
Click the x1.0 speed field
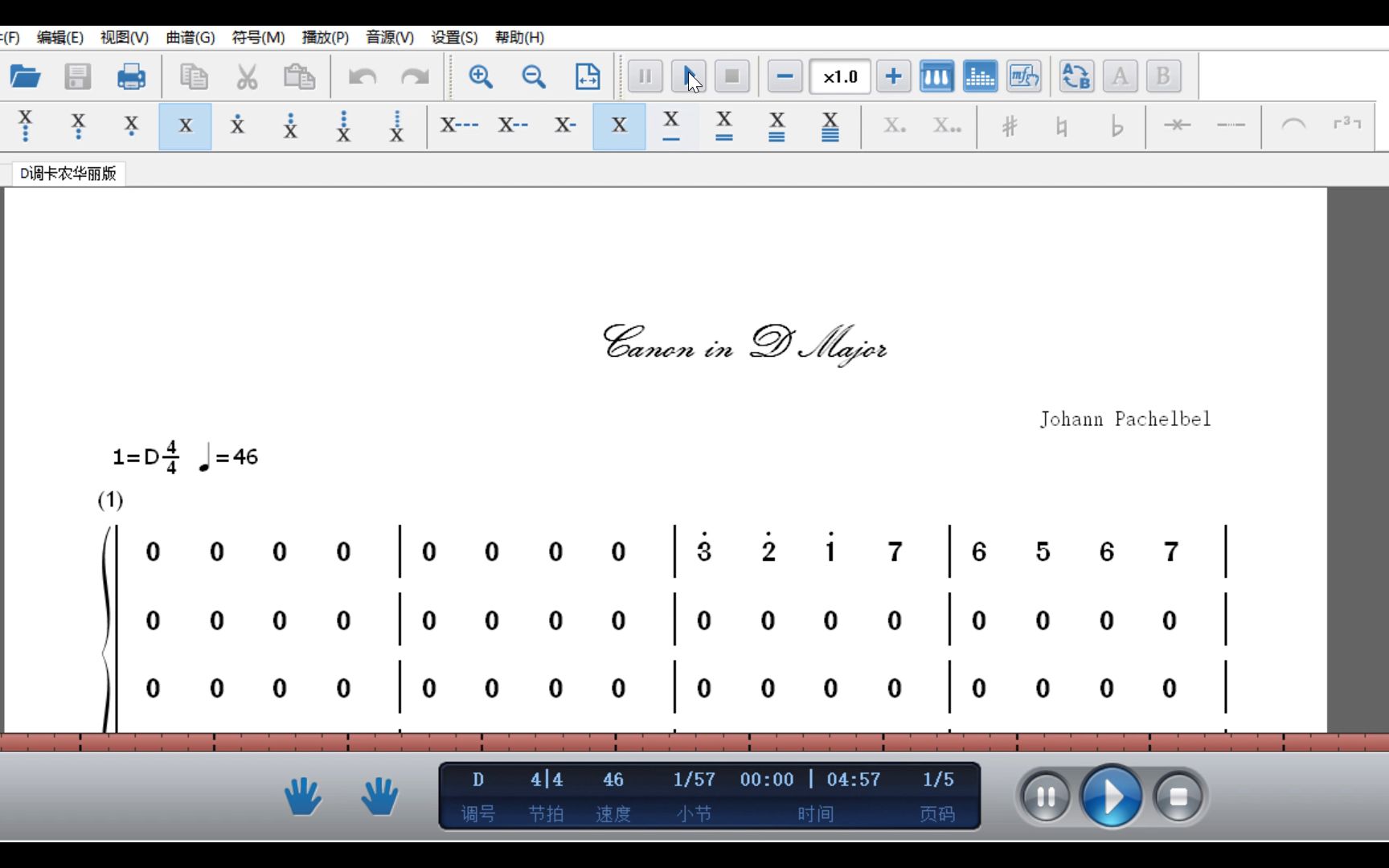click(x=840, y=77)
